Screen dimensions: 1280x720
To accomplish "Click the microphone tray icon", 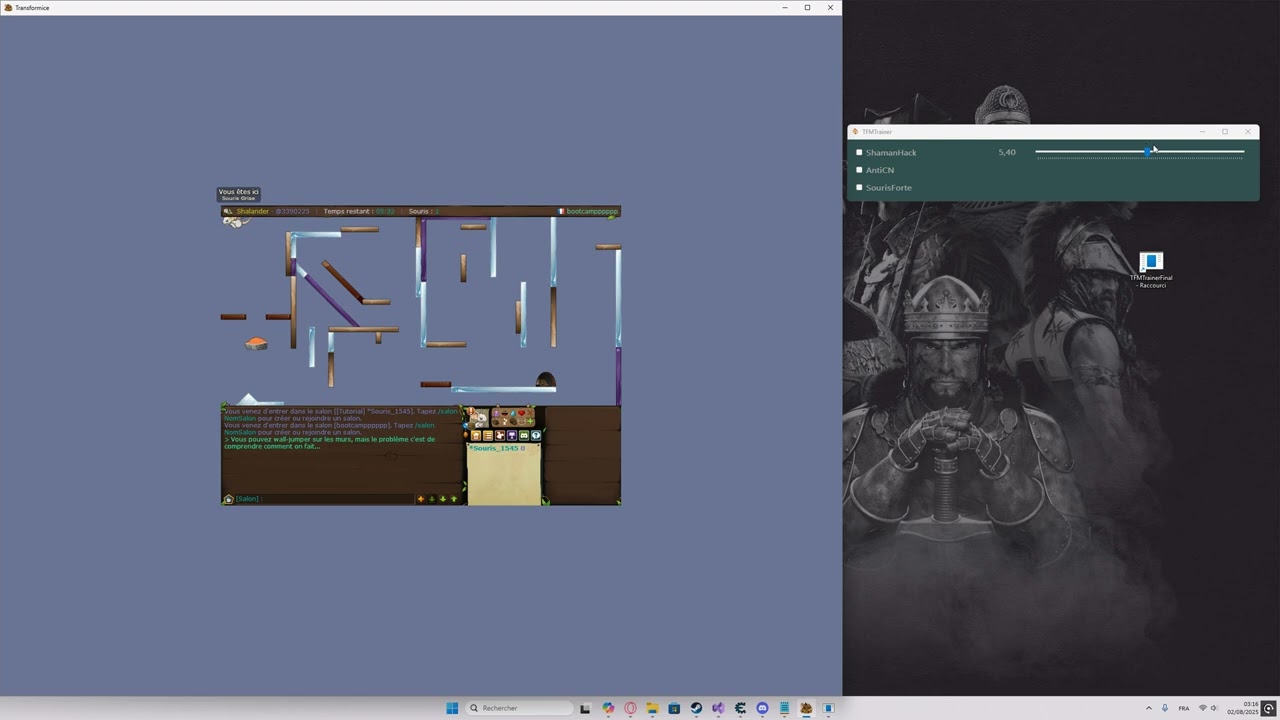I will coord(1164,708).
